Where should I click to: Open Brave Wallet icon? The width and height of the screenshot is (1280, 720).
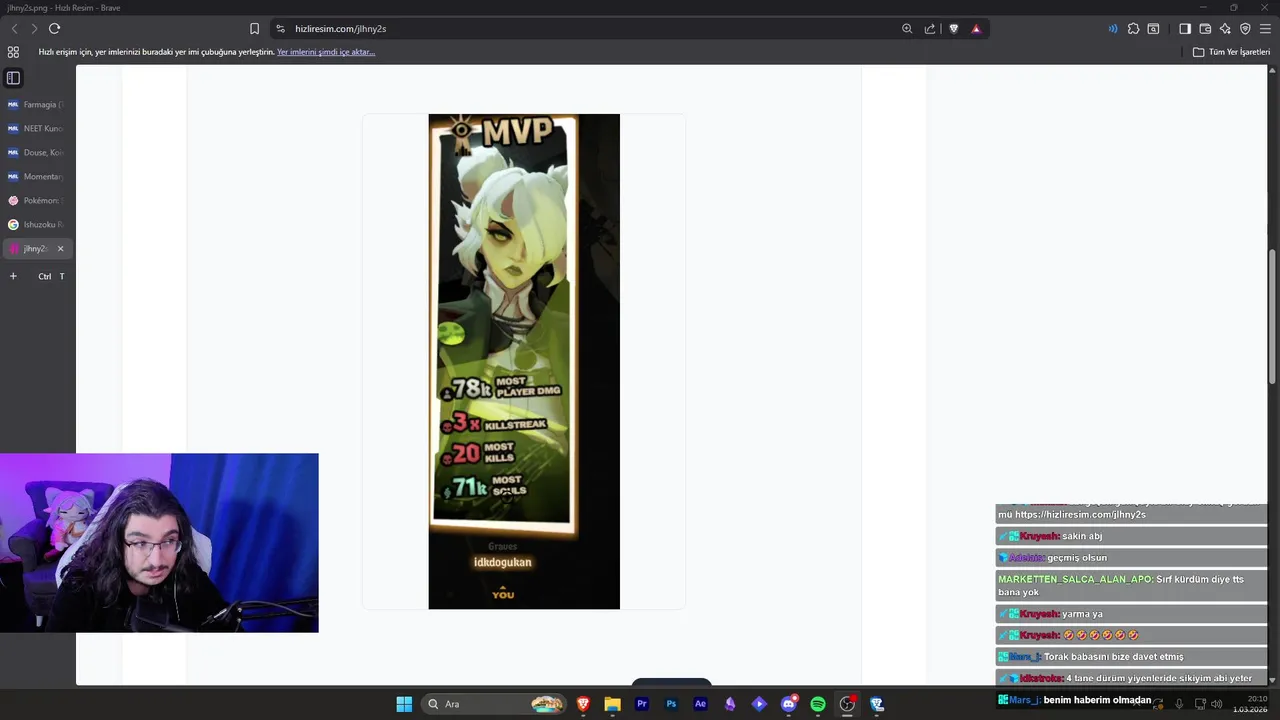pos(1205,29)
